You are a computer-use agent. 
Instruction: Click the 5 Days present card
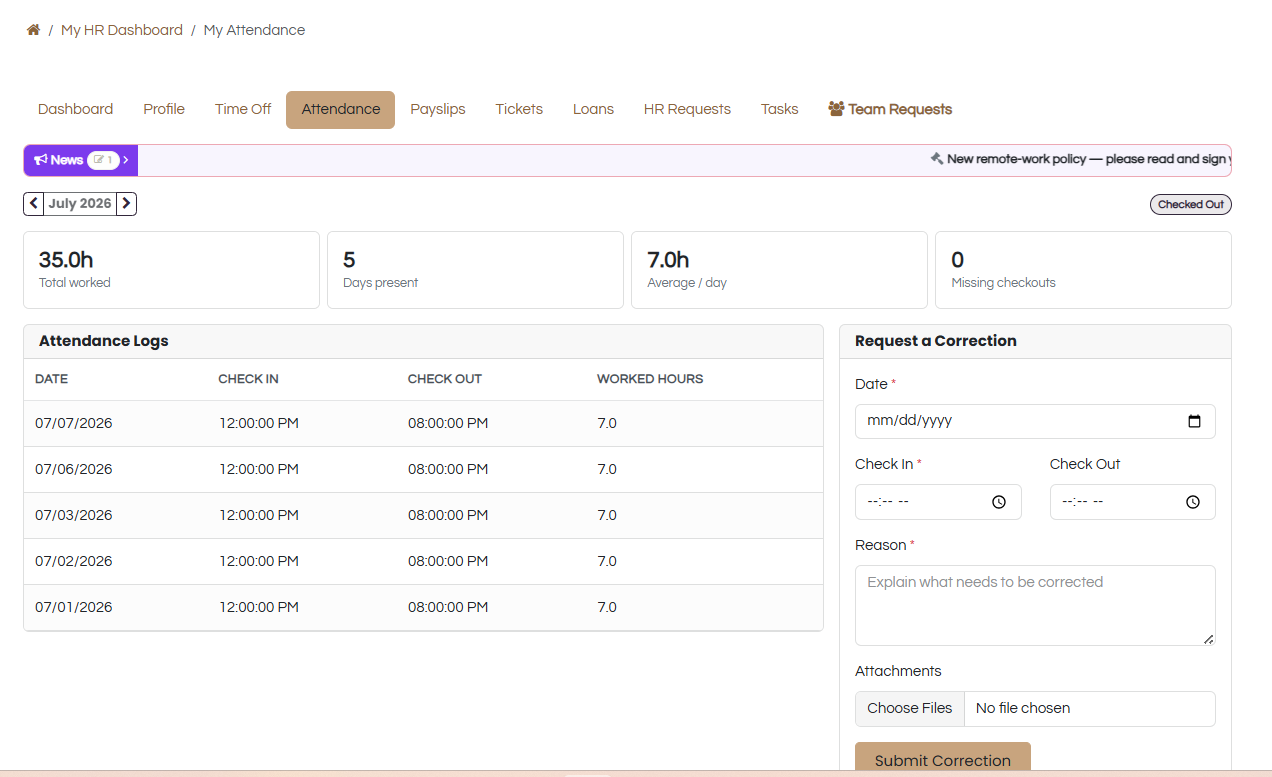pos(475,270)
